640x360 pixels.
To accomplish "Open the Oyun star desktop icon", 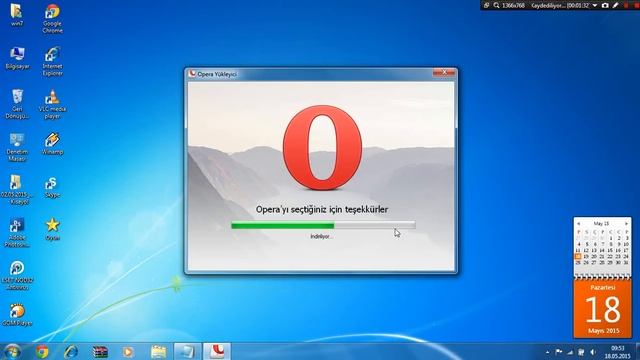I will click(52, 229).
